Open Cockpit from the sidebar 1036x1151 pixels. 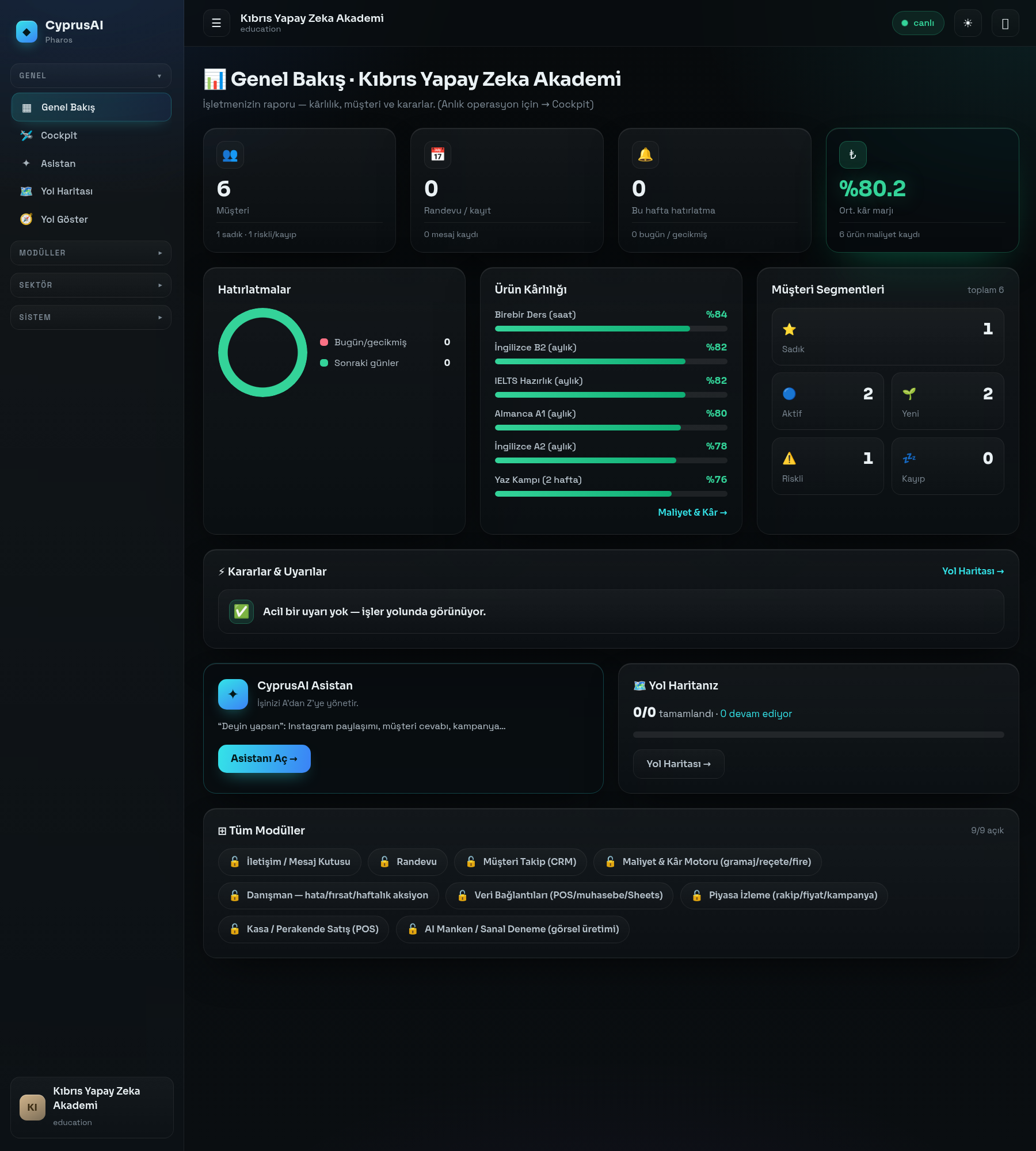(x=91, y=135)
